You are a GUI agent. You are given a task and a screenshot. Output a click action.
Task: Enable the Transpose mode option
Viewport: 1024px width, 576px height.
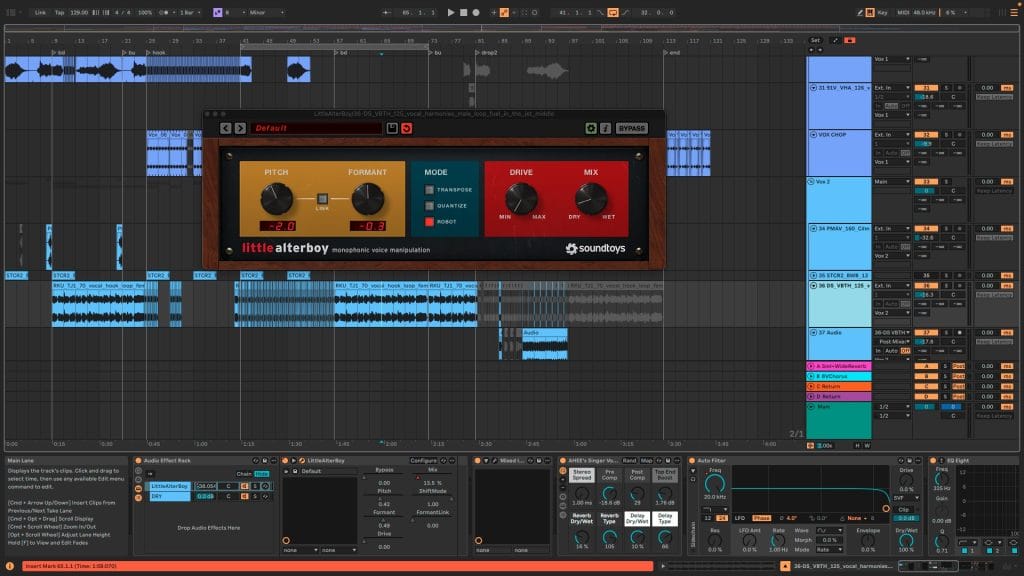[x=430, y=189]
